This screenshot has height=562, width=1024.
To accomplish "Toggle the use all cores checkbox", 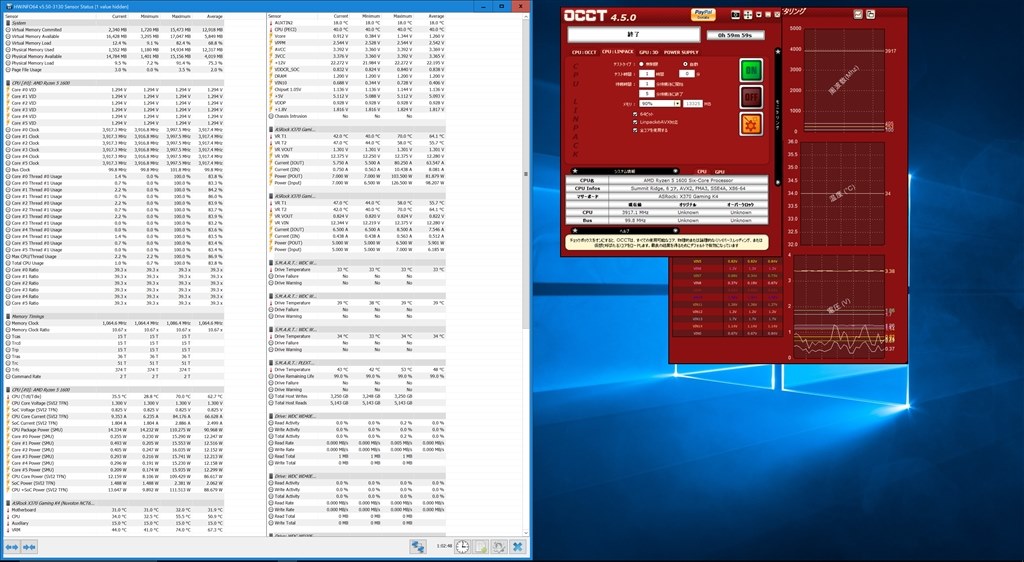I will (635, 130).
